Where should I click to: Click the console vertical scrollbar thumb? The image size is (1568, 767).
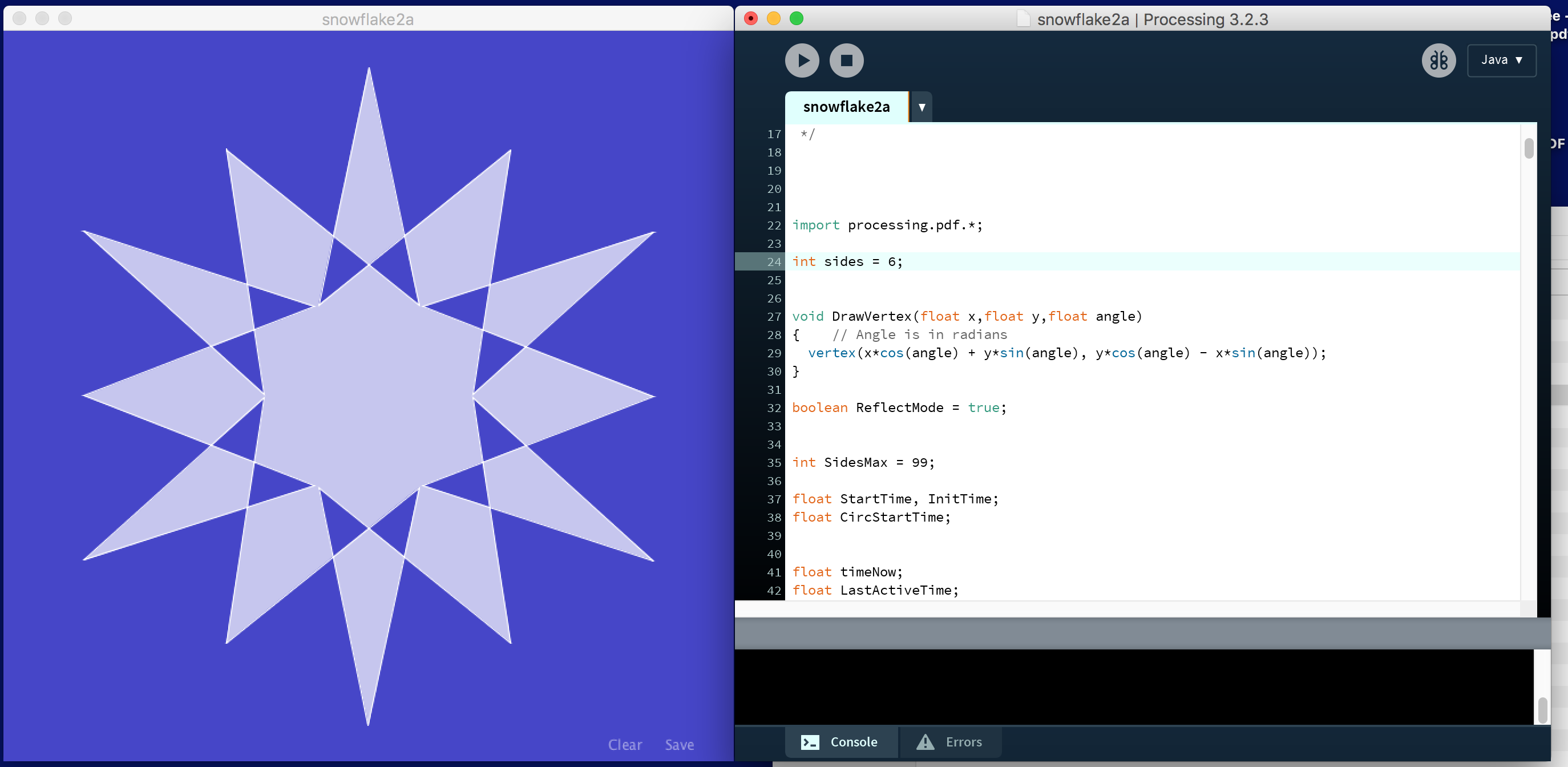[x=1542, y=710]
